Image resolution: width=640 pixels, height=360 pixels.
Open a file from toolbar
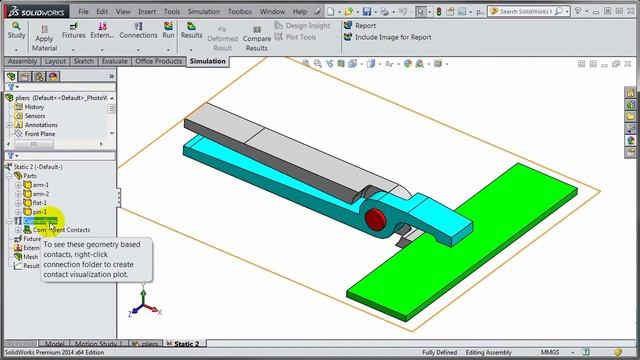pyautogui.click(x=348, y=11)
